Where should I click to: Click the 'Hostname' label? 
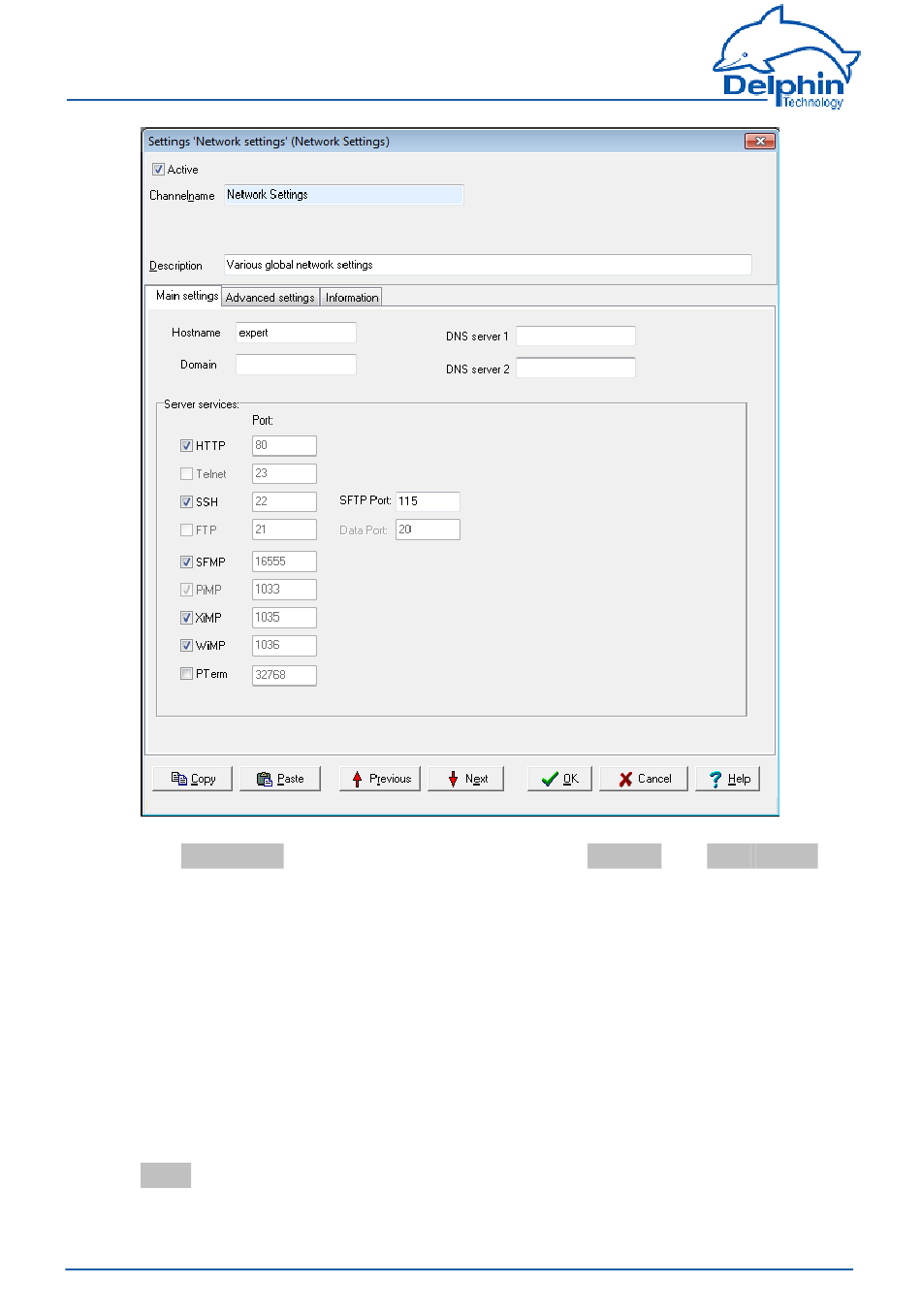pyautogui.click(x=196, y=333)
